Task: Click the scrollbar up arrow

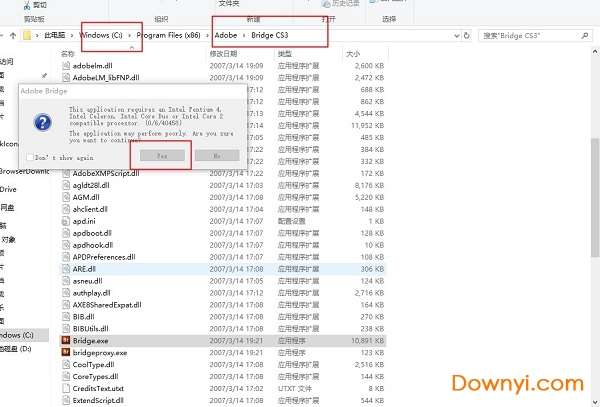Action: coord(595,51)
